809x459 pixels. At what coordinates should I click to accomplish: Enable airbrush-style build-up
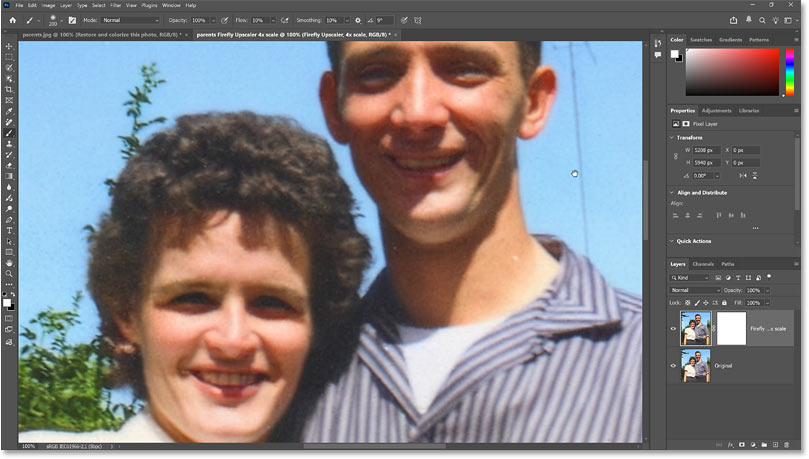tap(285, 21)
